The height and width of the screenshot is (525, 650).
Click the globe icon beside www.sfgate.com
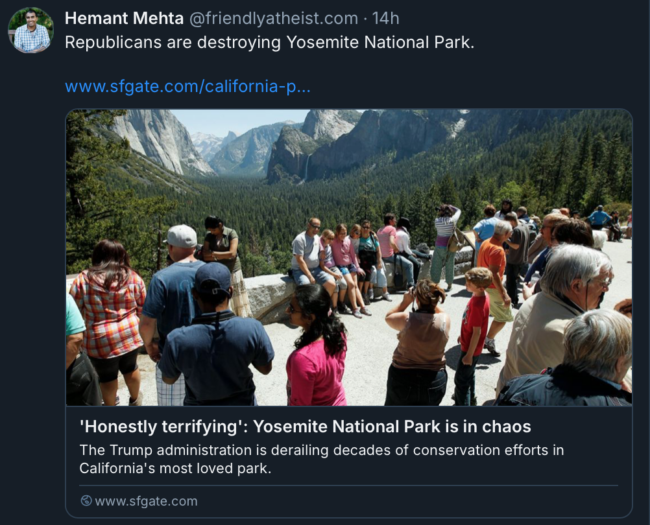pyautogui.click(x=86, y=501)
